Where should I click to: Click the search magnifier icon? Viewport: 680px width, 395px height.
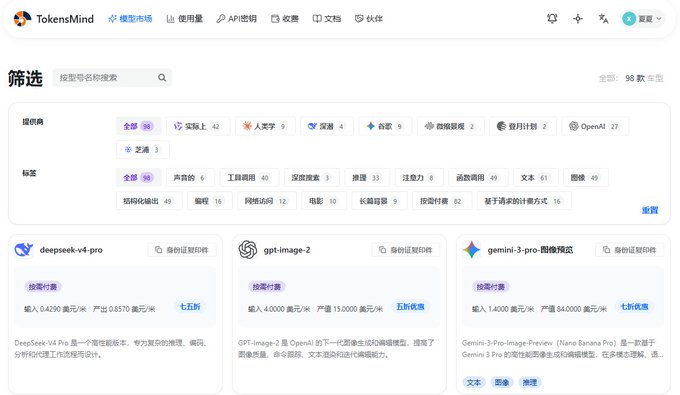[x=162, y=78]
